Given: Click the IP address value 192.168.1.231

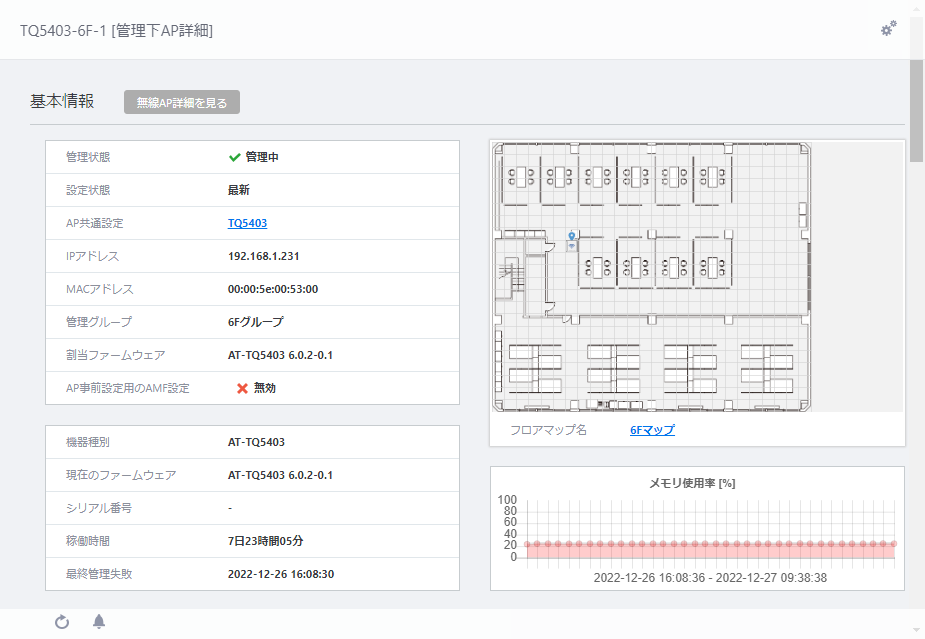Looking at the screenshot, I should point(263,256).
